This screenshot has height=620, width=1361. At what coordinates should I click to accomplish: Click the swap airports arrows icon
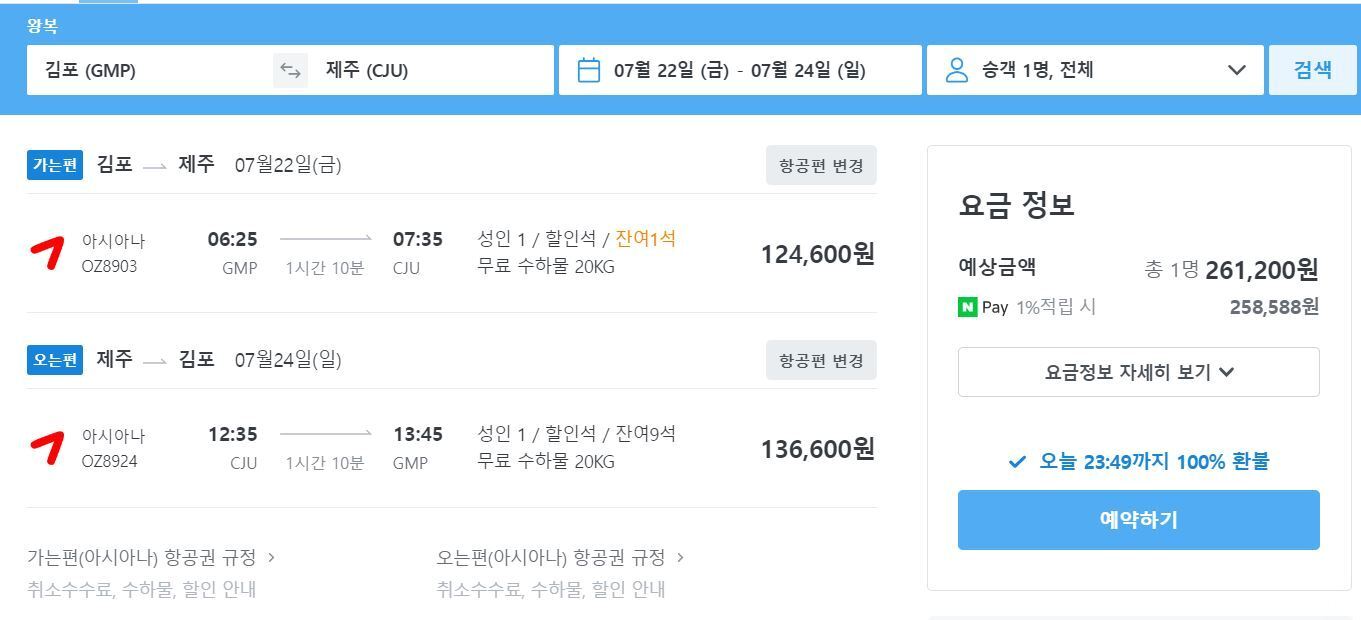pyautogui.click(x=289, y=70)
